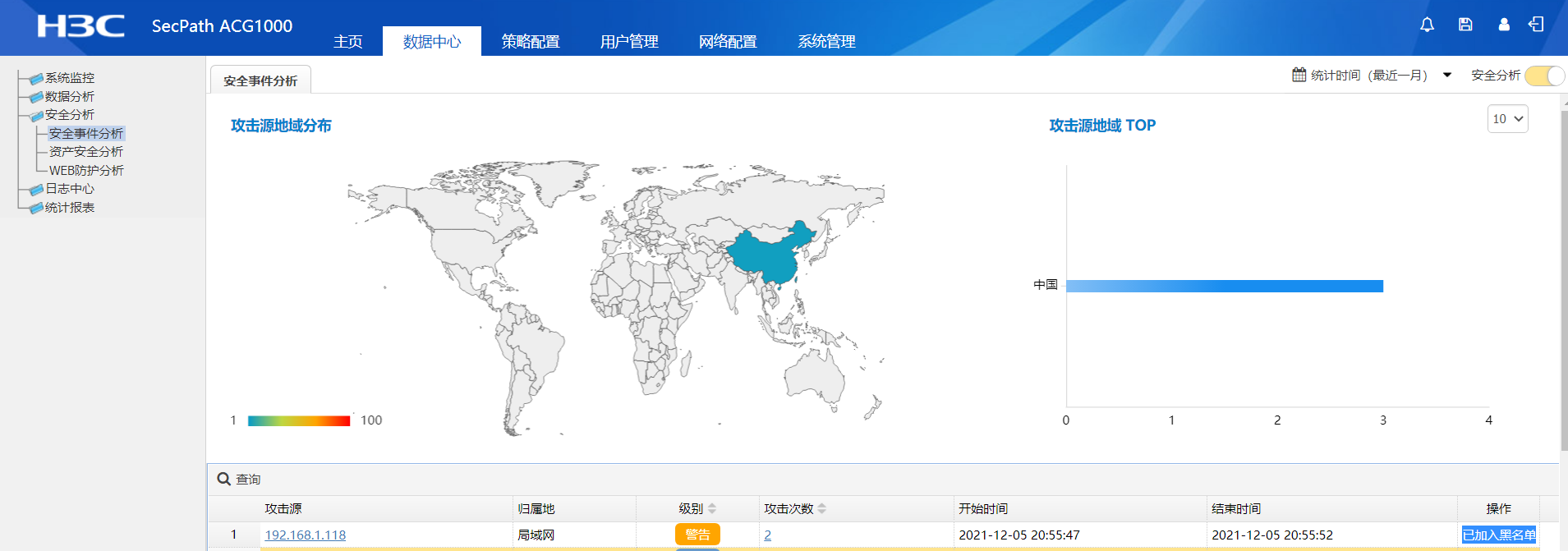
Task: Click the 警告 level badge
Action: 697,535
